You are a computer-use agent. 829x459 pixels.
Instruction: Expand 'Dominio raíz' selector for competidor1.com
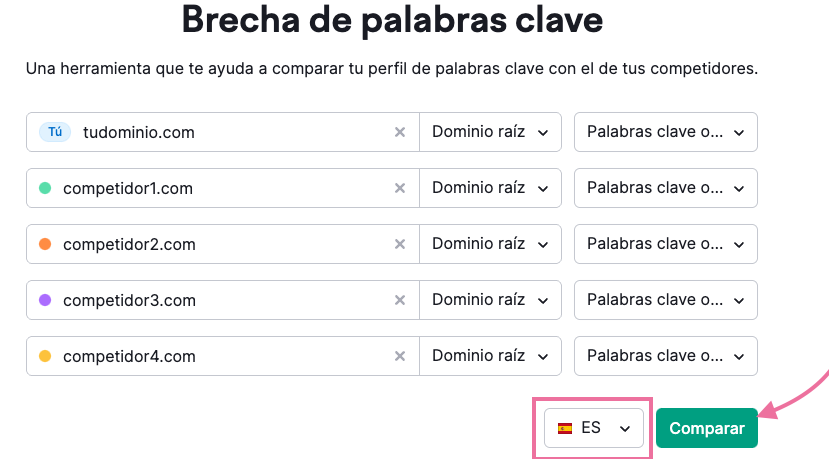(490, 188)
